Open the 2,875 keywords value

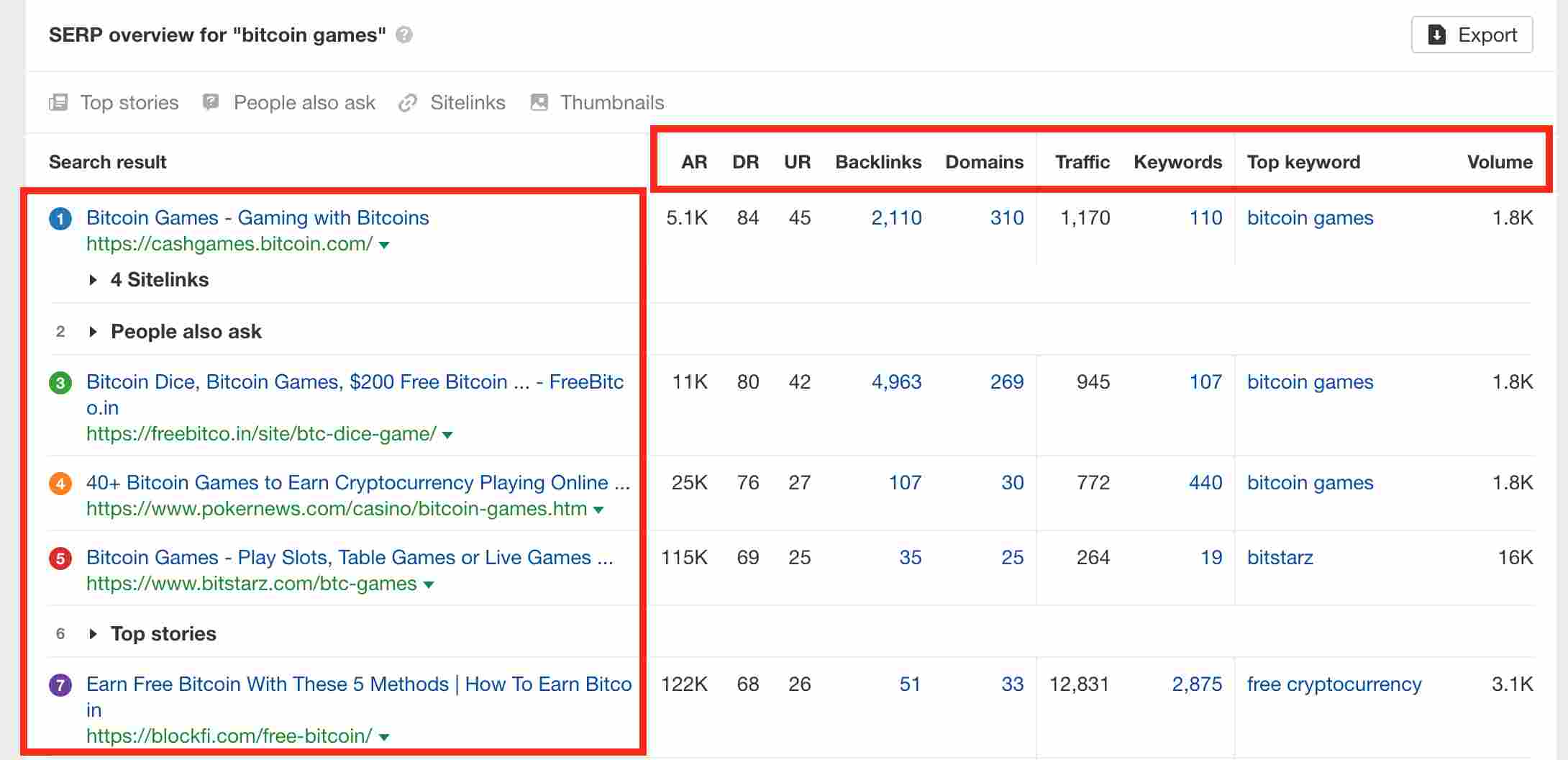point(1197,684)
